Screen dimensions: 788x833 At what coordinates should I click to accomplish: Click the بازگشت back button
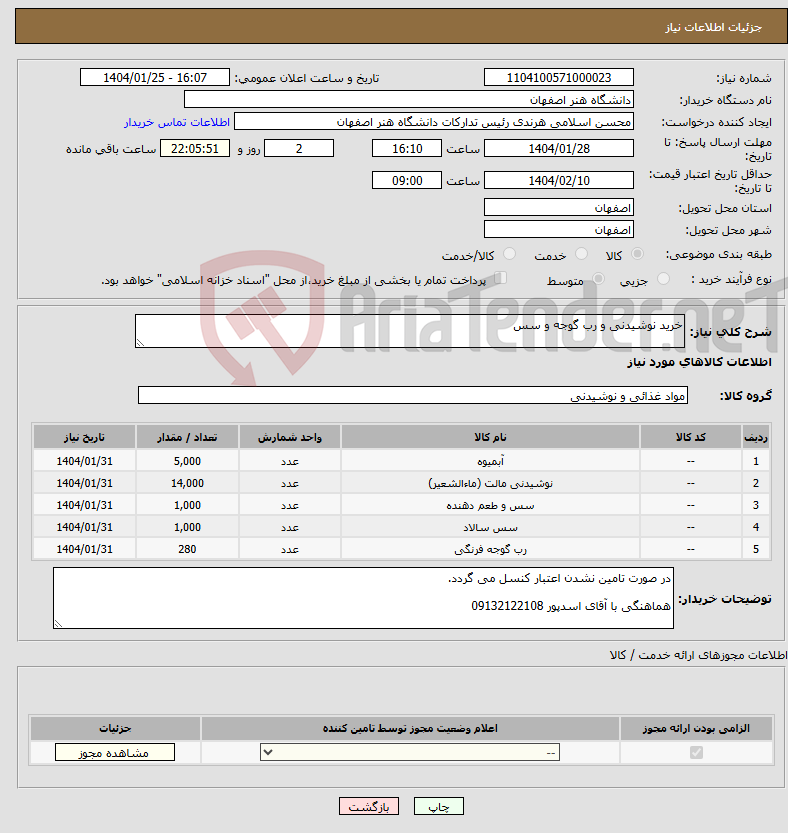369,806
